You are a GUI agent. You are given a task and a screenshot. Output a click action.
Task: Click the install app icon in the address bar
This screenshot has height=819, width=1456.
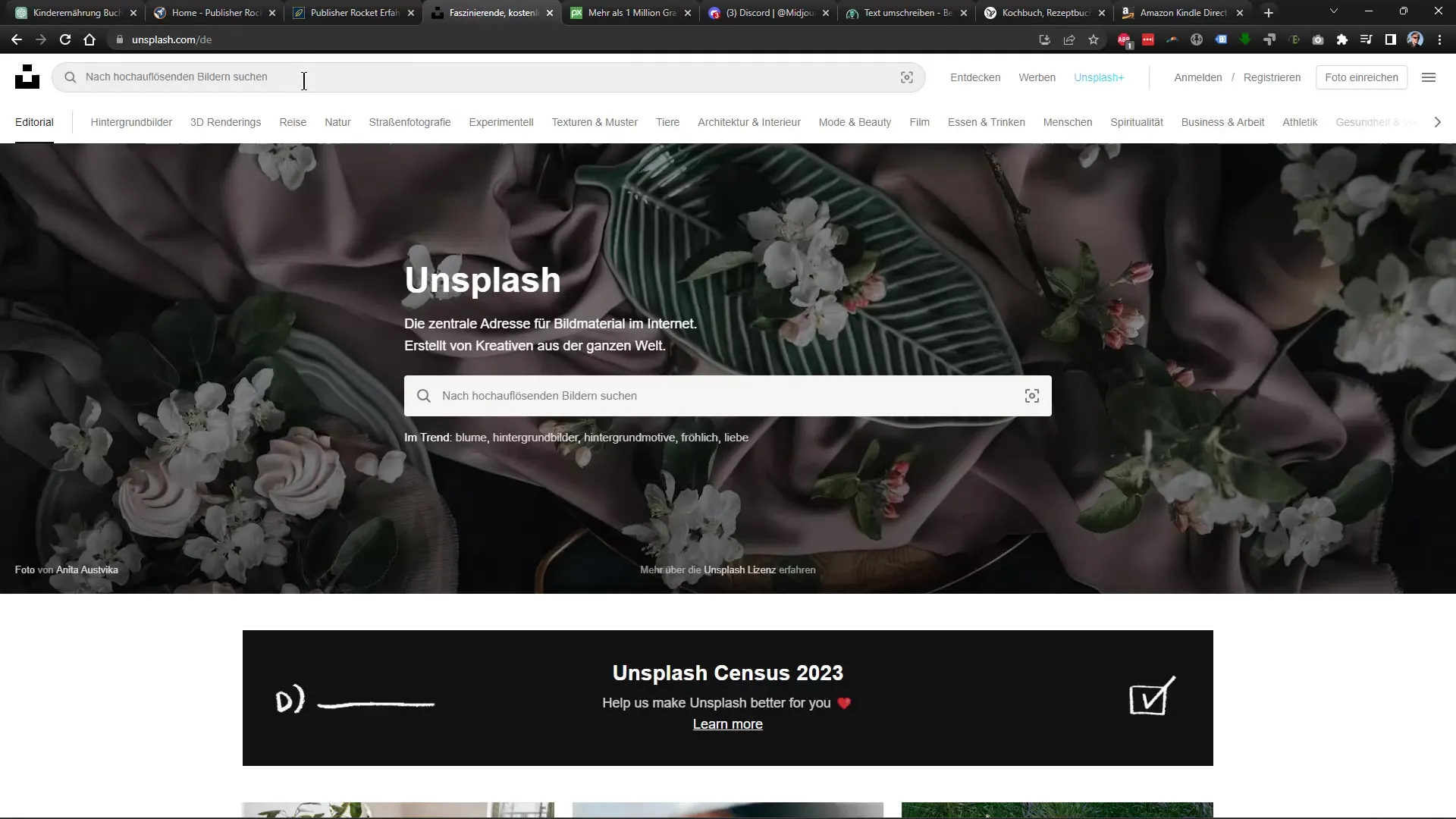coord(1045,39)
